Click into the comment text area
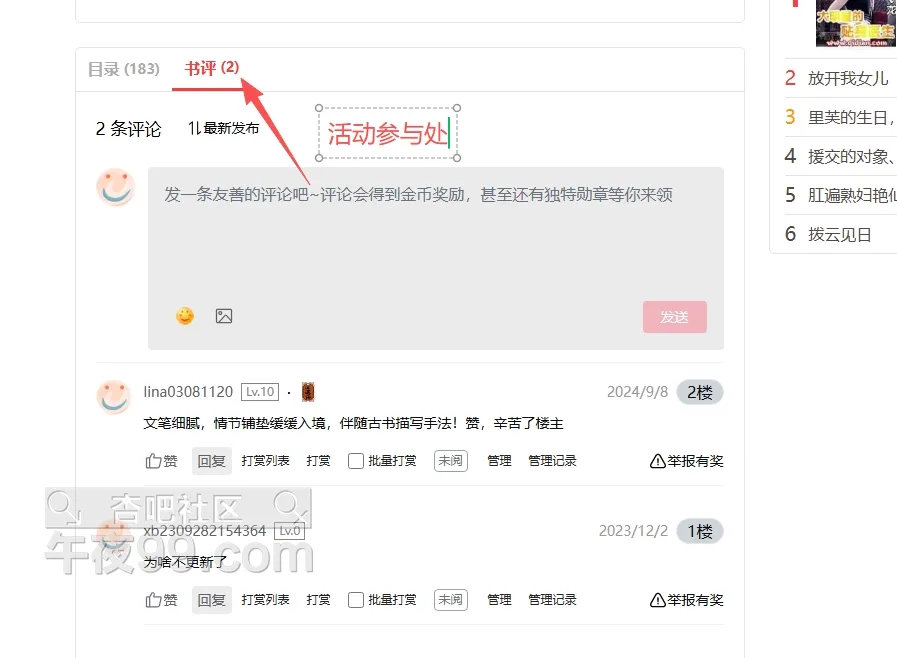This screenshot has height=658, width=897. pyautogui.click(x=436, y=235)
